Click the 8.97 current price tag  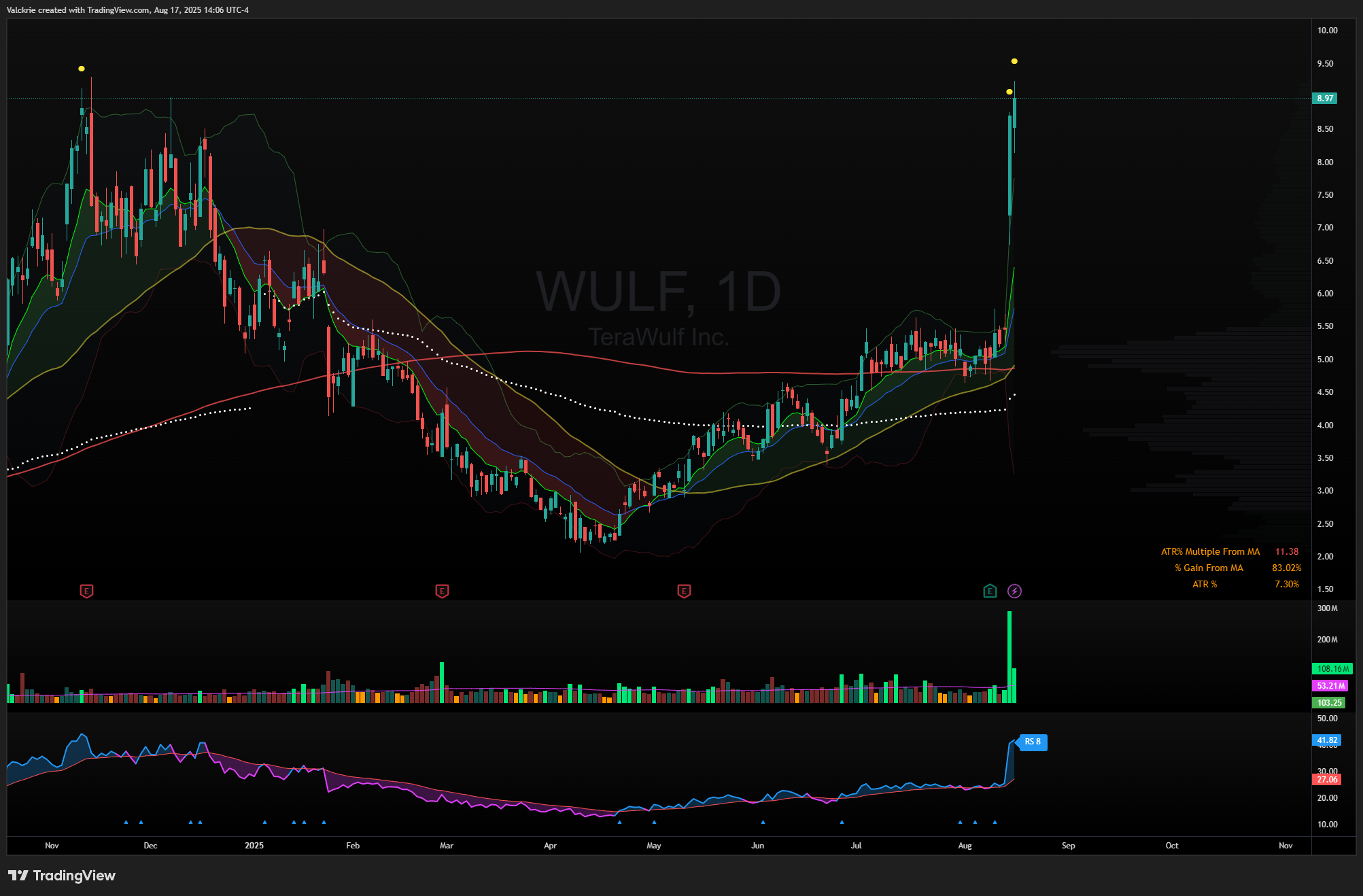tap(1325, 99)
